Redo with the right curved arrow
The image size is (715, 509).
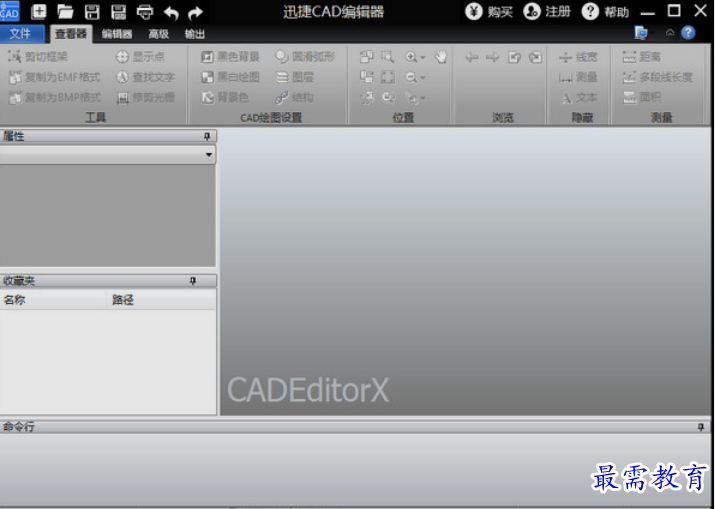coord(195,12)
